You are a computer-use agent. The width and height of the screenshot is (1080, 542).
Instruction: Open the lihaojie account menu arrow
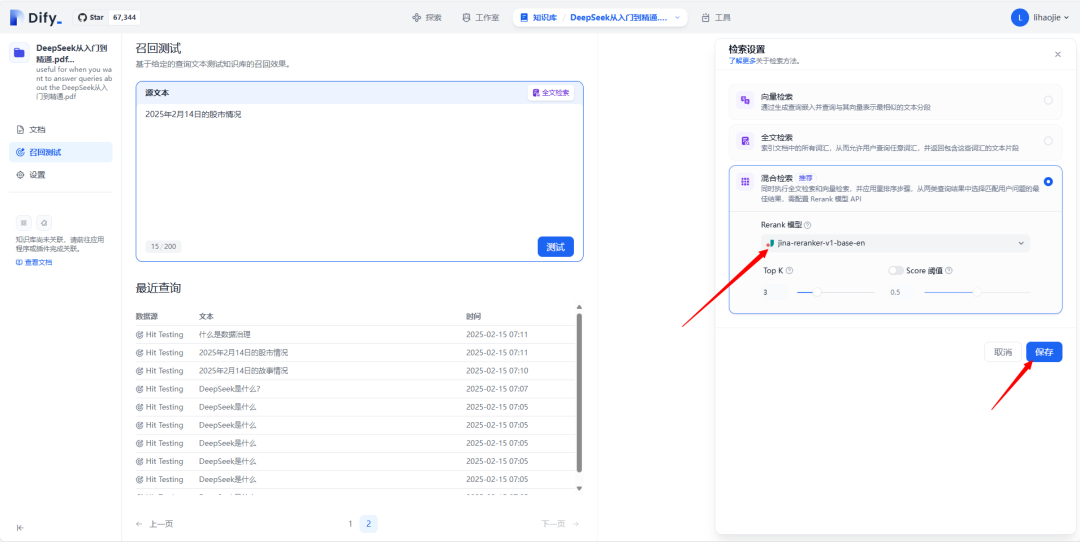1066,19
